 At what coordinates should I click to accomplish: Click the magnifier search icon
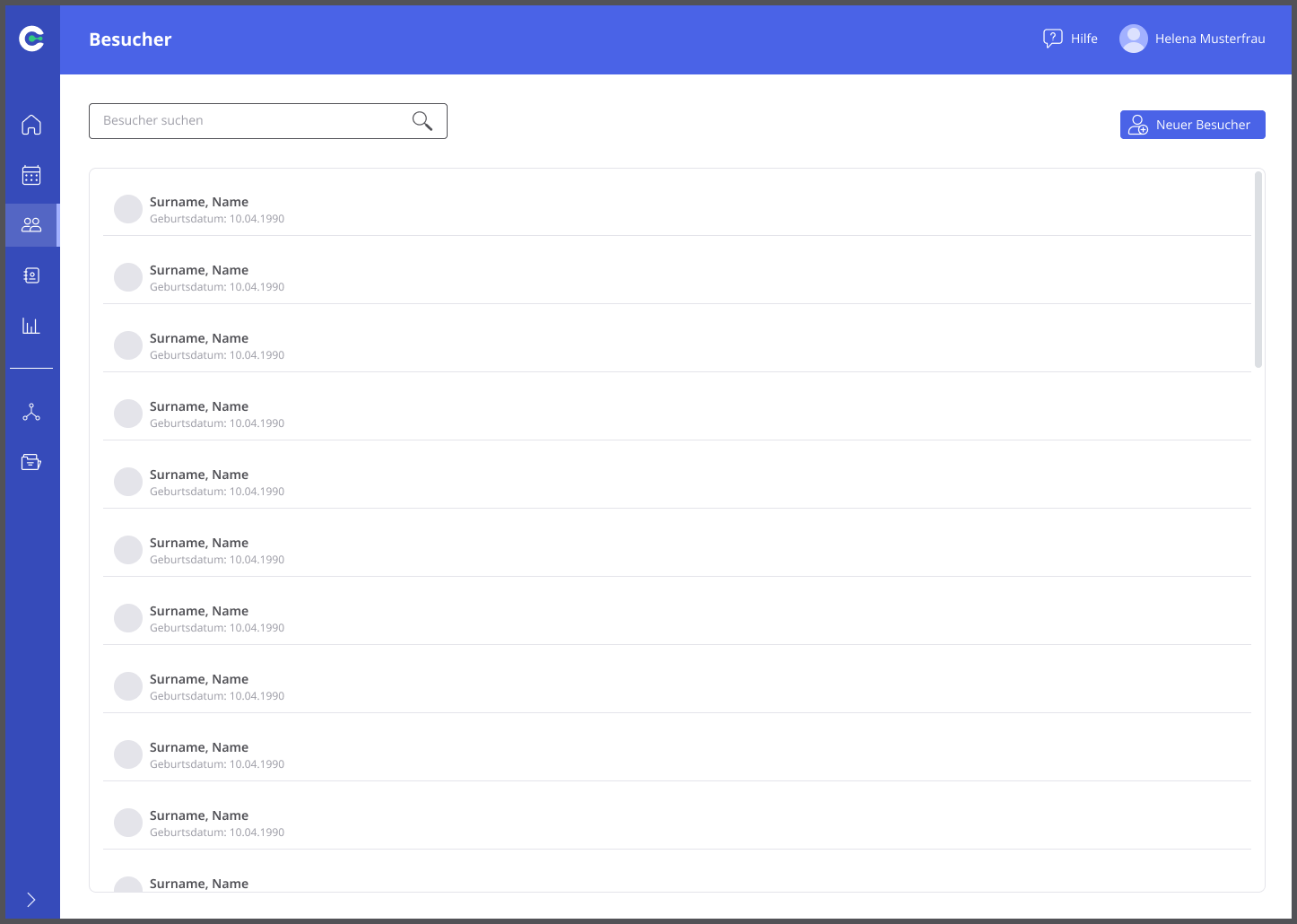click(x=422, y=121)
